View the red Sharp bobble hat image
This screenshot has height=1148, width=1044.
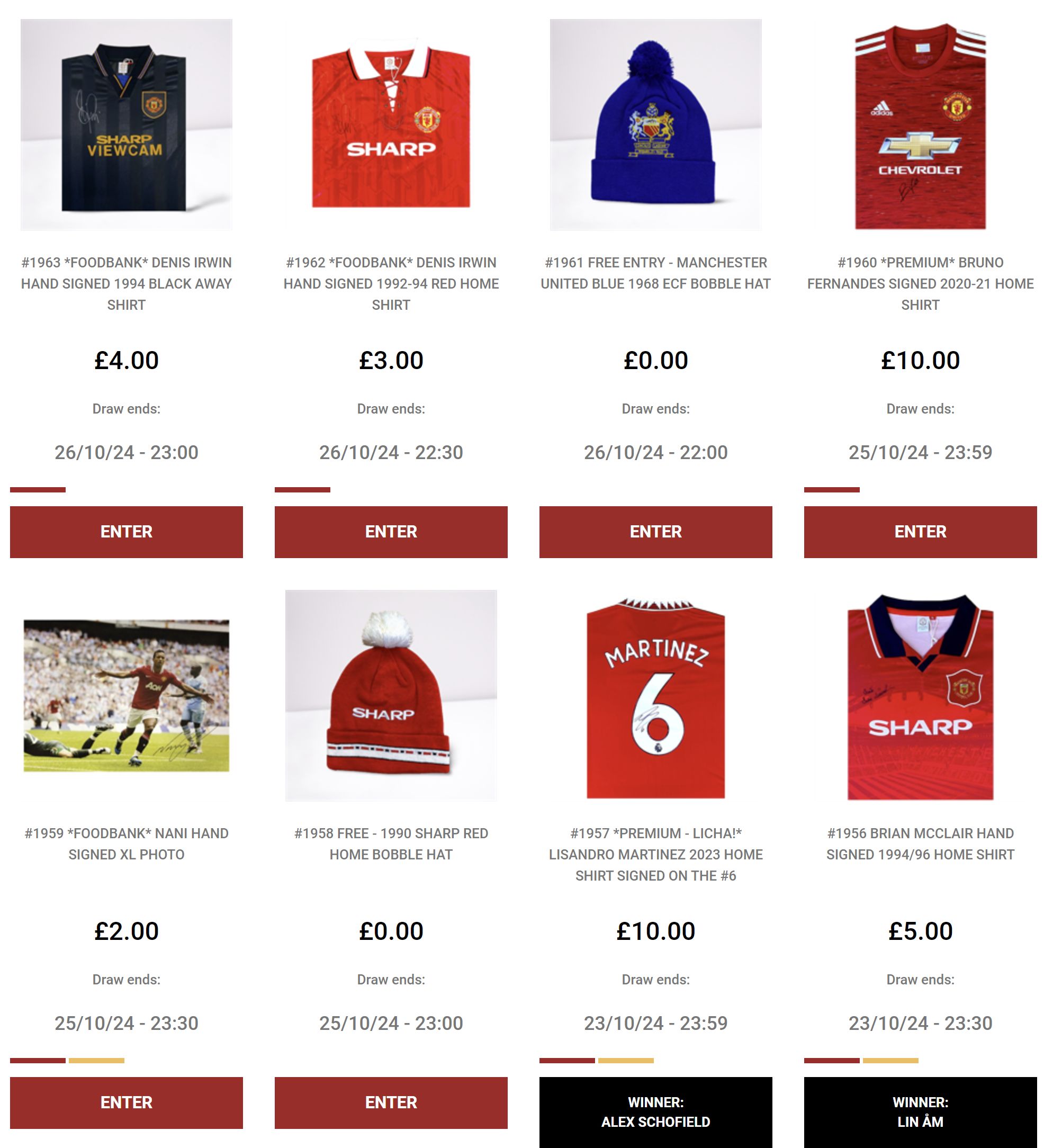pyautogui.click(x=391, y=695)
